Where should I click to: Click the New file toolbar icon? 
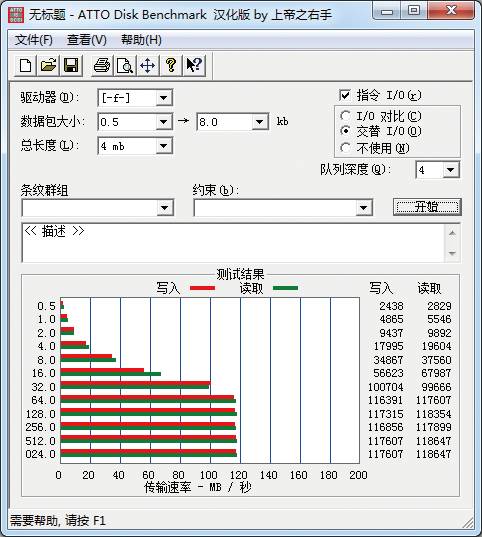[25, 65]
